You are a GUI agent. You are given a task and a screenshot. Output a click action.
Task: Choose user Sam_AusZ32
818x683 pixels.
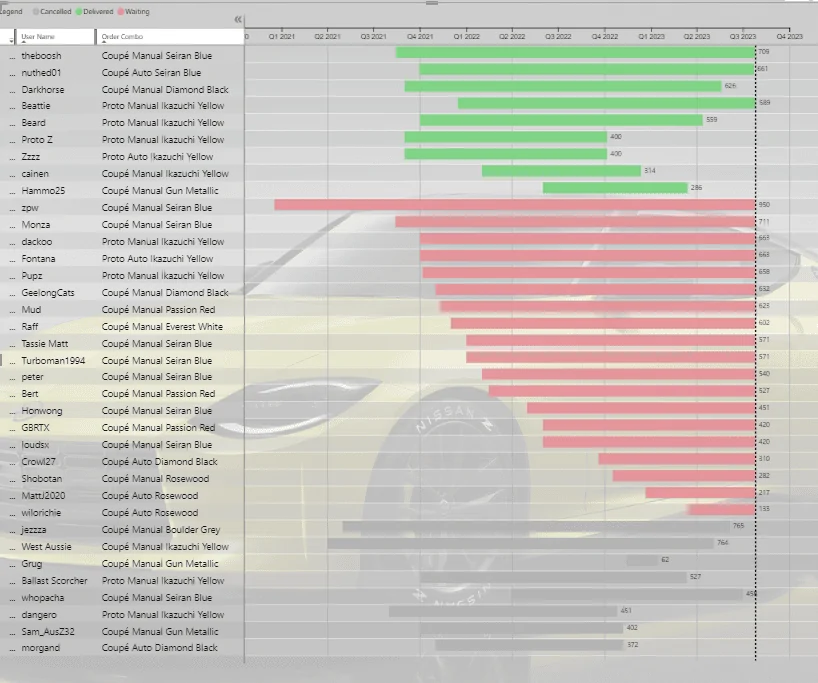pos(48,632)
